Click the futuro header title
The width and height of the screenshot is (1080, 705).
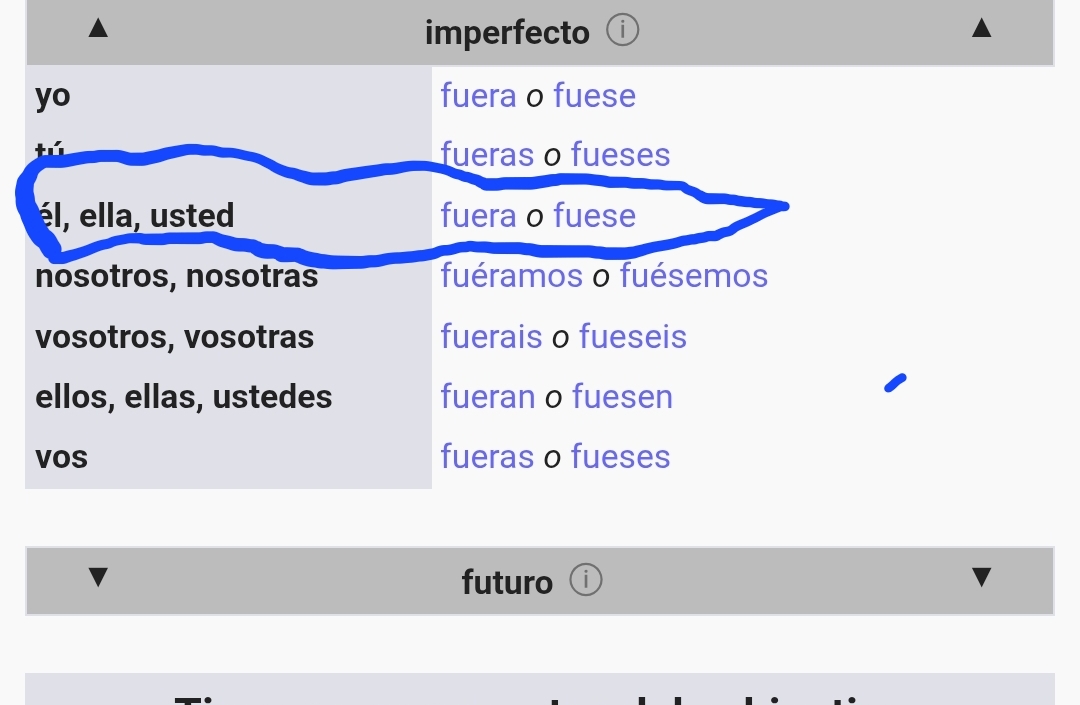(x=507, y=582)
